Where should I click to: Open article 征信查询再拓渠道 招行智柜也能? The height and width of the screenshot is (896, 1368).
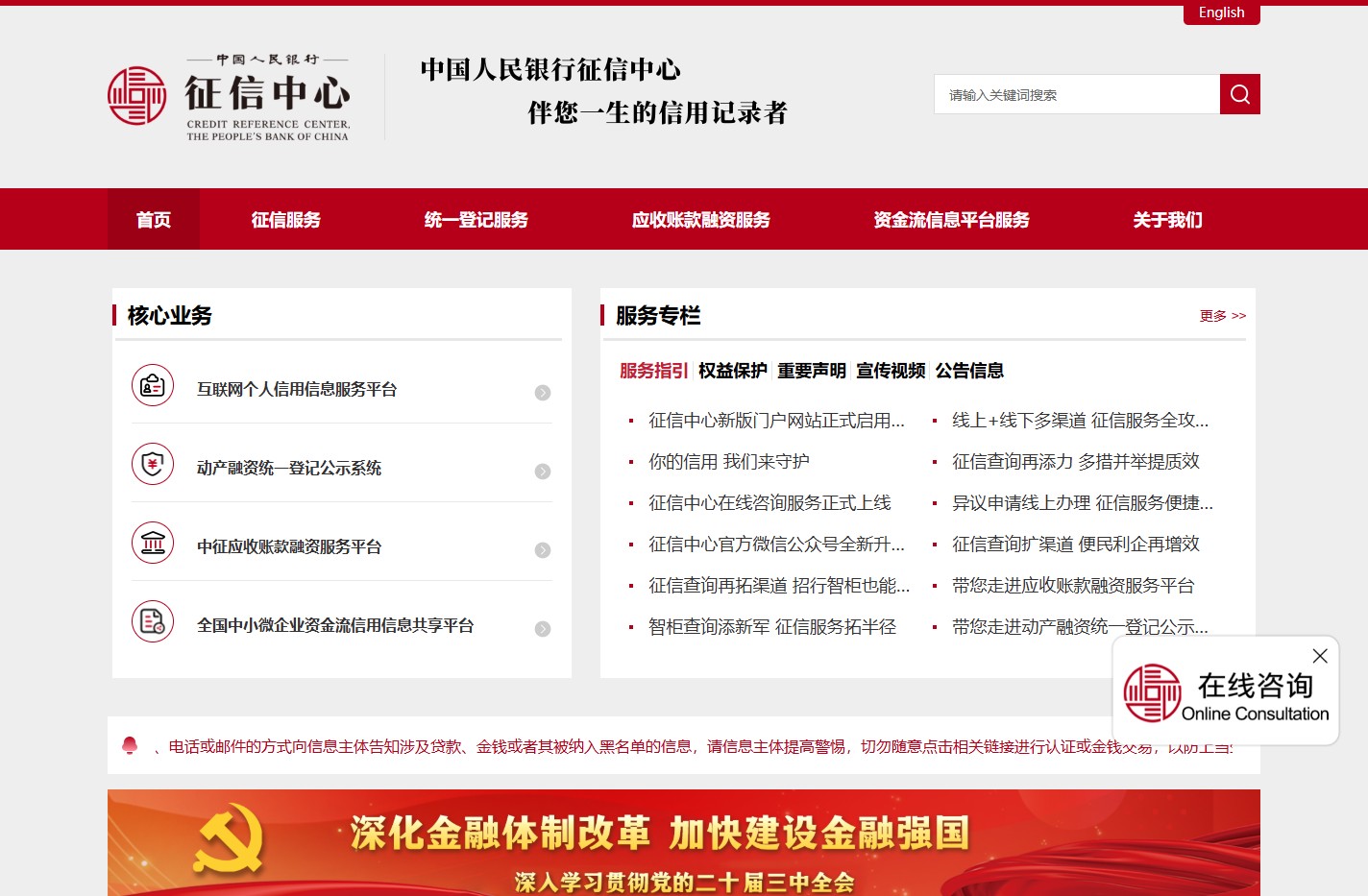pyautogui.click(x=779, y=586)
